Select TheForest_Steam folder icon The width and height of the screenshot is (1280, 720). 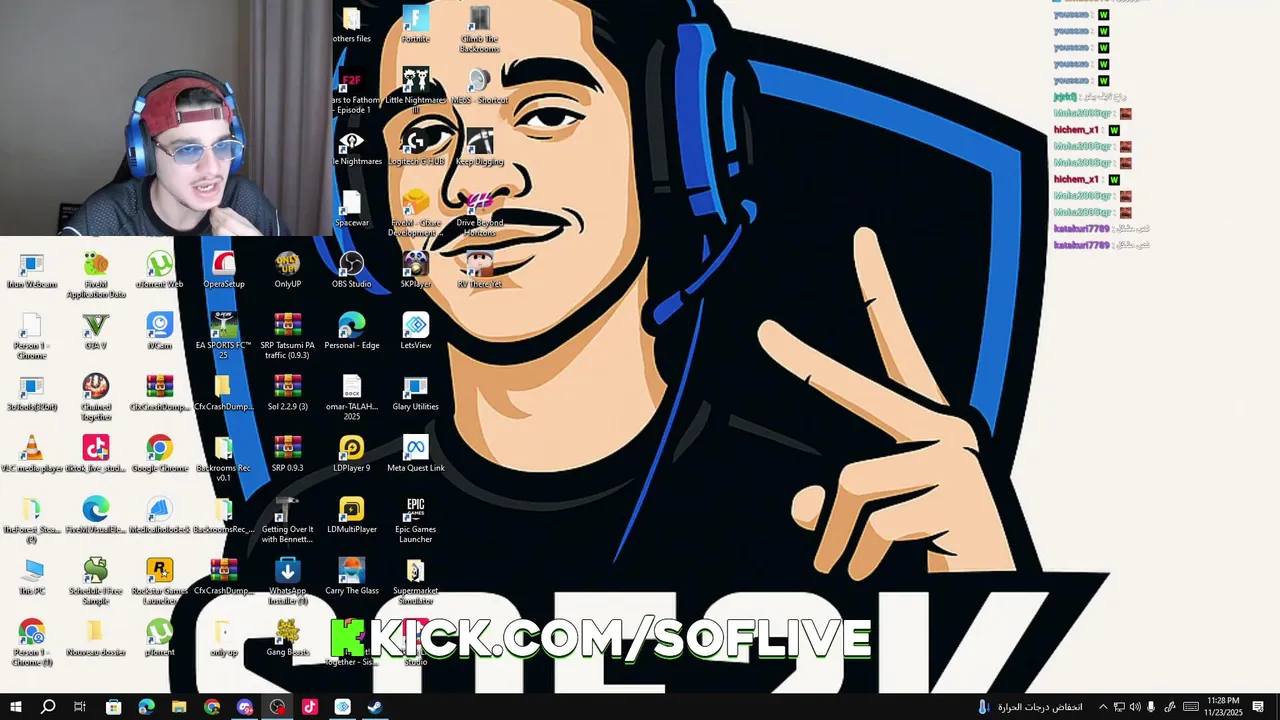[x=32, y=520]
